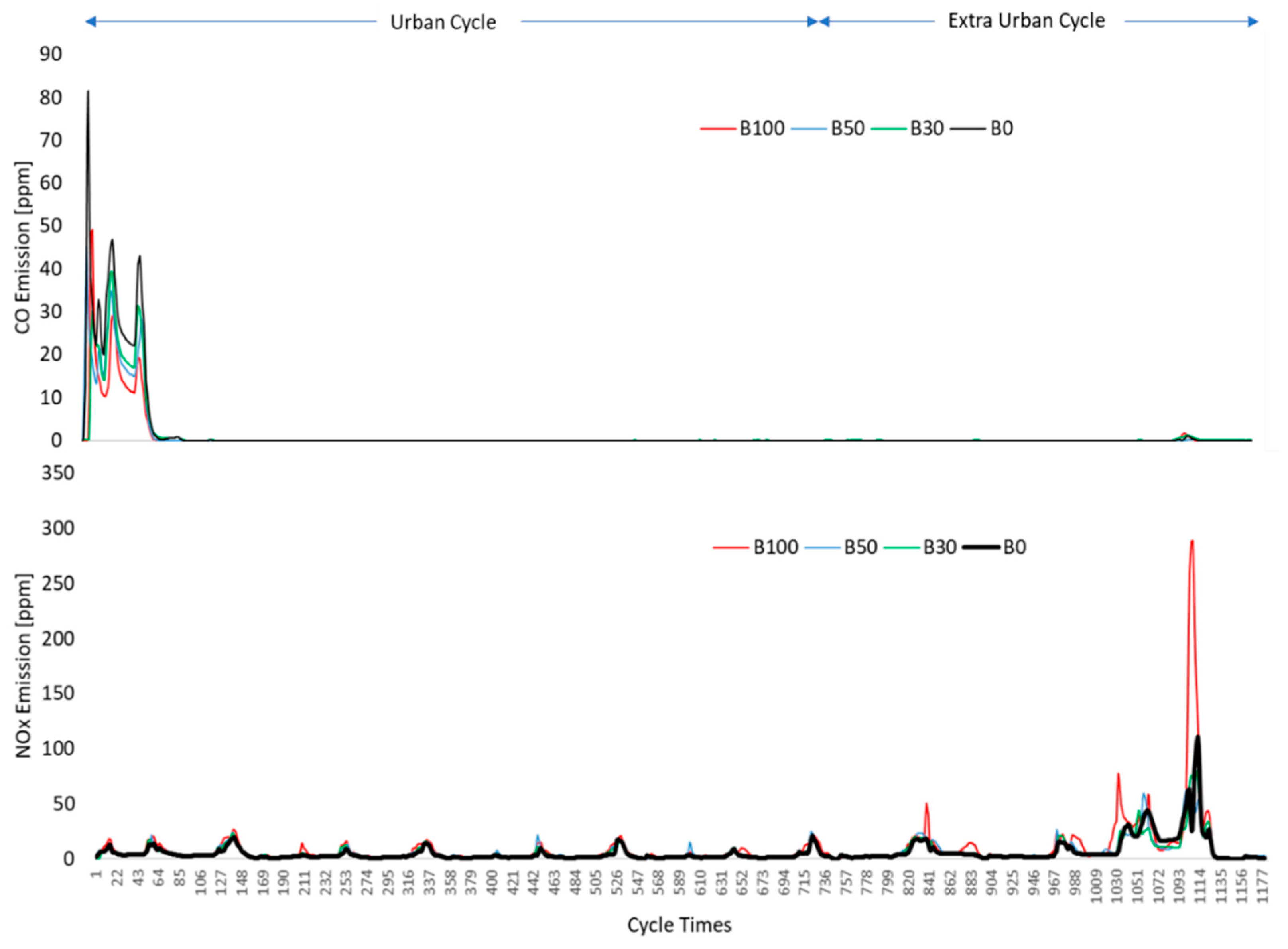Image resolution: width=1288 pixels, height=949 pixels.
Task: Click the 1177 tick label on x-axis
Action: coord(1262,886)
